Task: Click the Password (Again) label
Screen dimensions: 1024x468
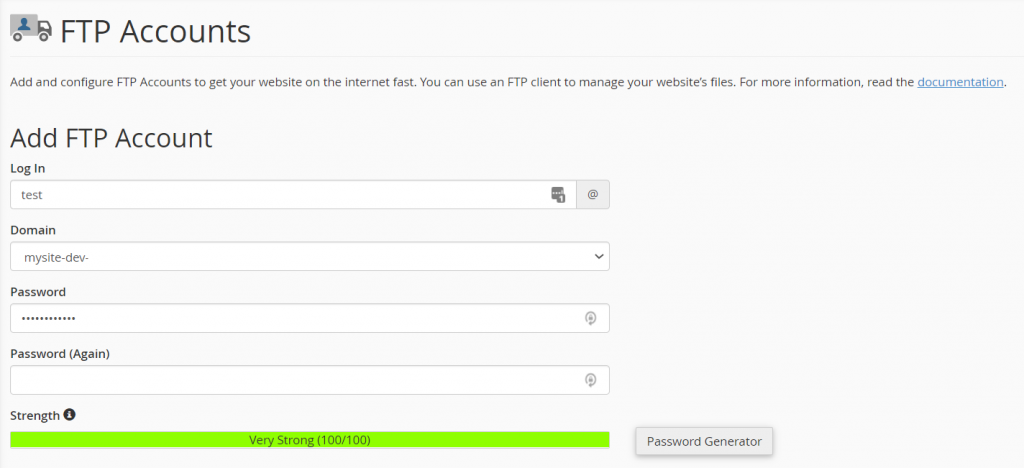Action: (60, 354)
